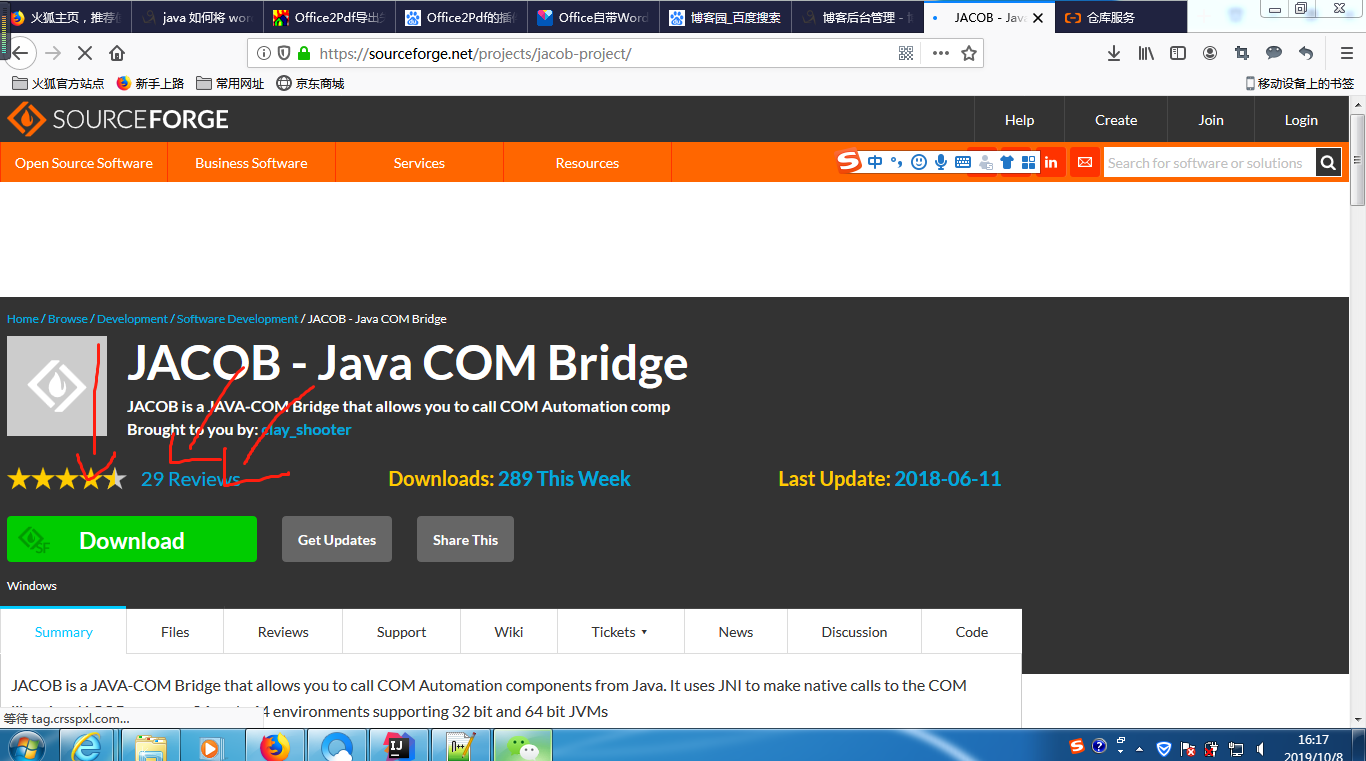Bookmark this page with the star icon
Screen dimensions: 1366x761
click(968, 53)
